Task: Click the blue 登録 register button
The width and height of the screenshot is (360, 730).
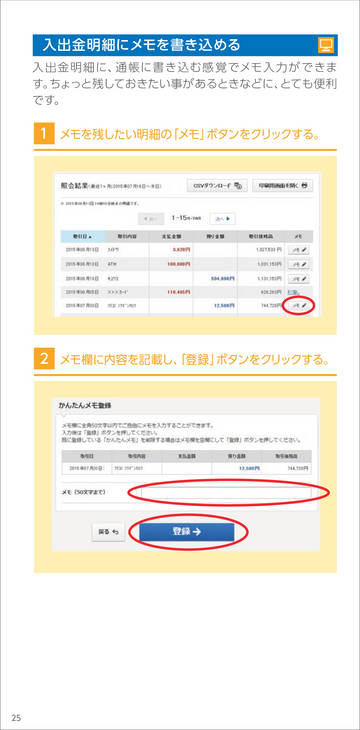Action: click(x=187, y=532)
